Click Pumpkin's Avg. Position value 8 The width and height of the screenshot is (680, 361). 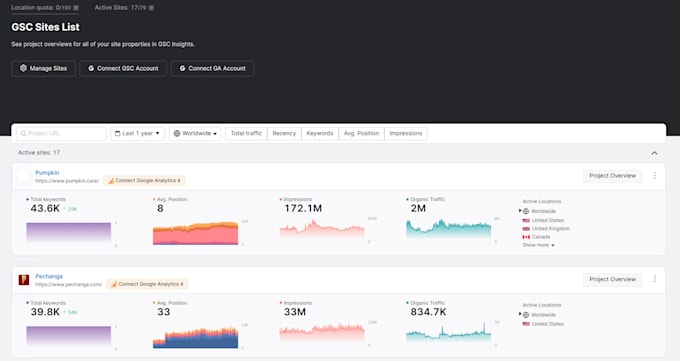(160, 209)
